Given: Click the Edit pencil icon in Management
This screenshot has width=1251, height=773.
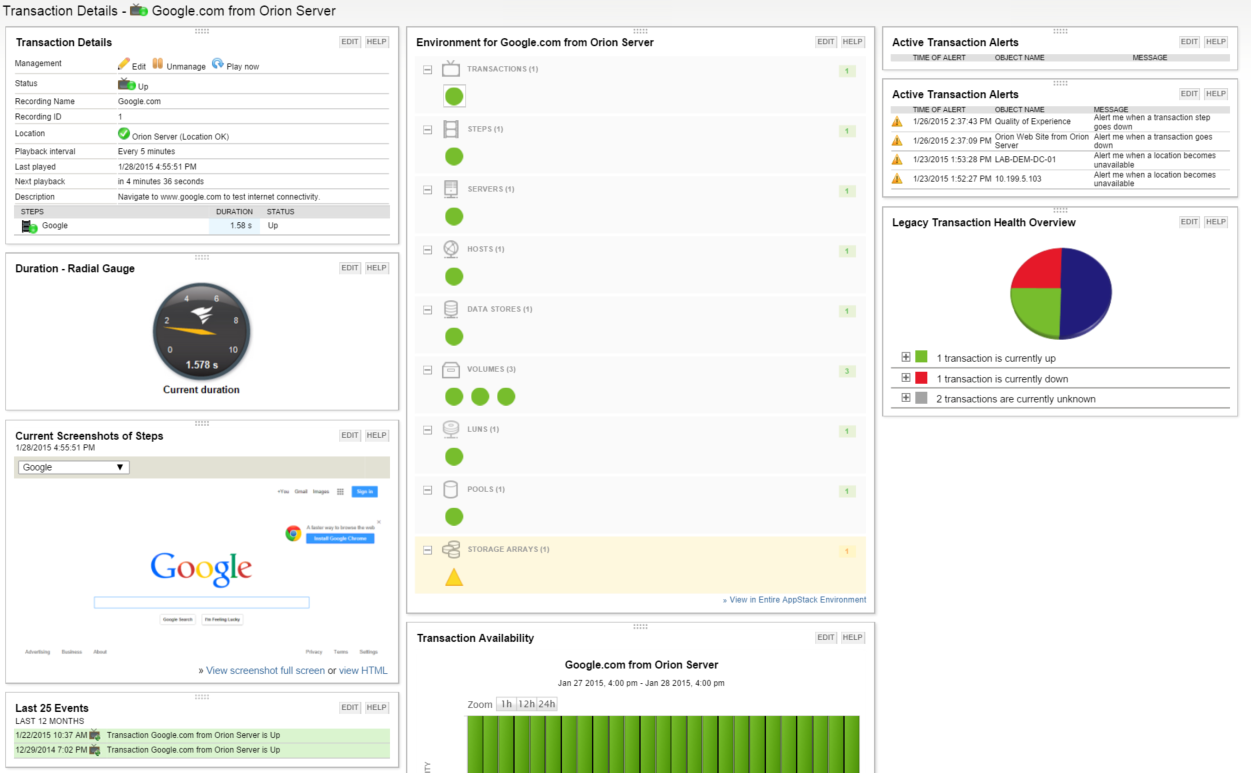Looking at the screenshot, I should point(124,64).
